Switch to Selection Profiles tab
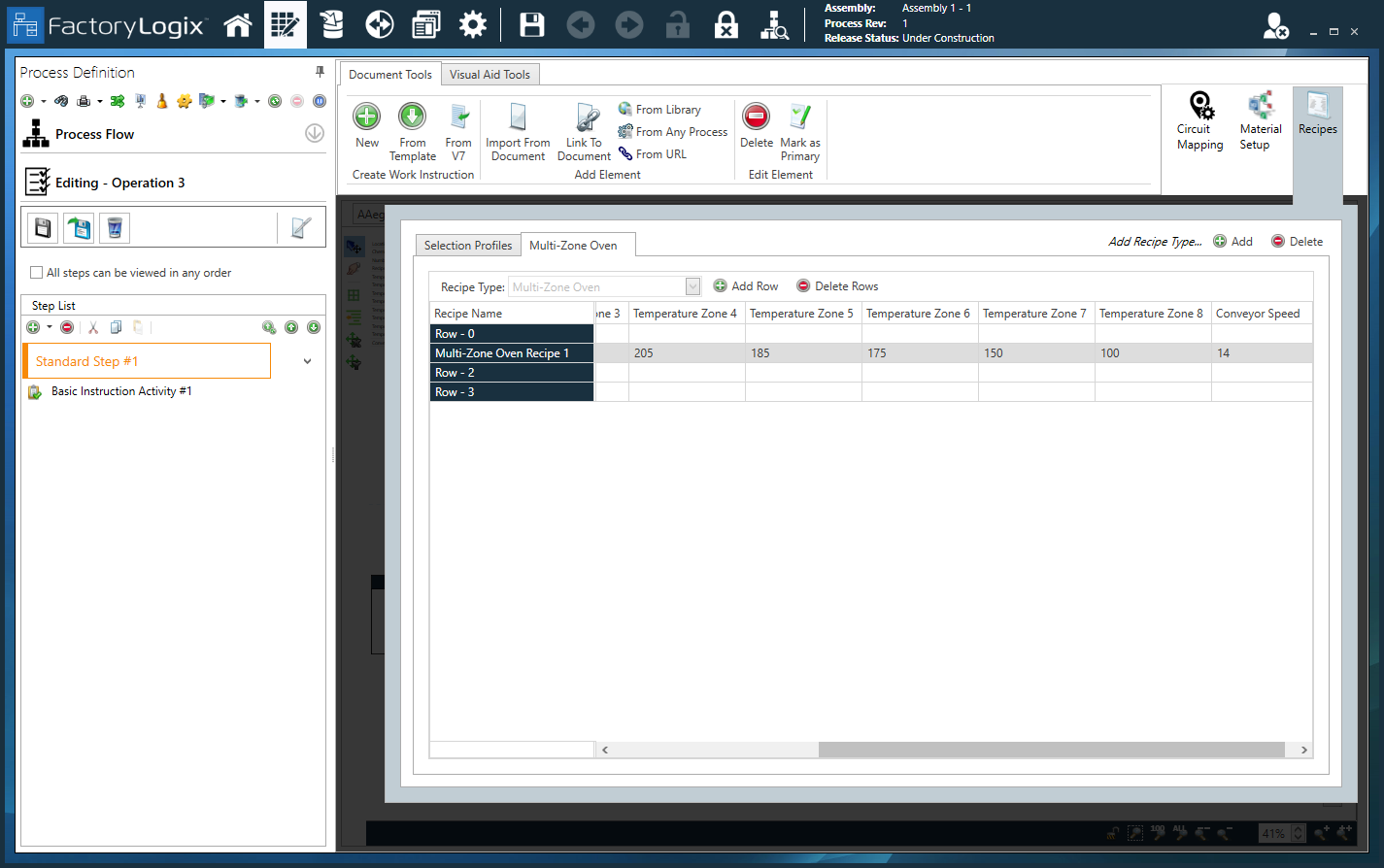1384x868 pixels. pos(467,246)
